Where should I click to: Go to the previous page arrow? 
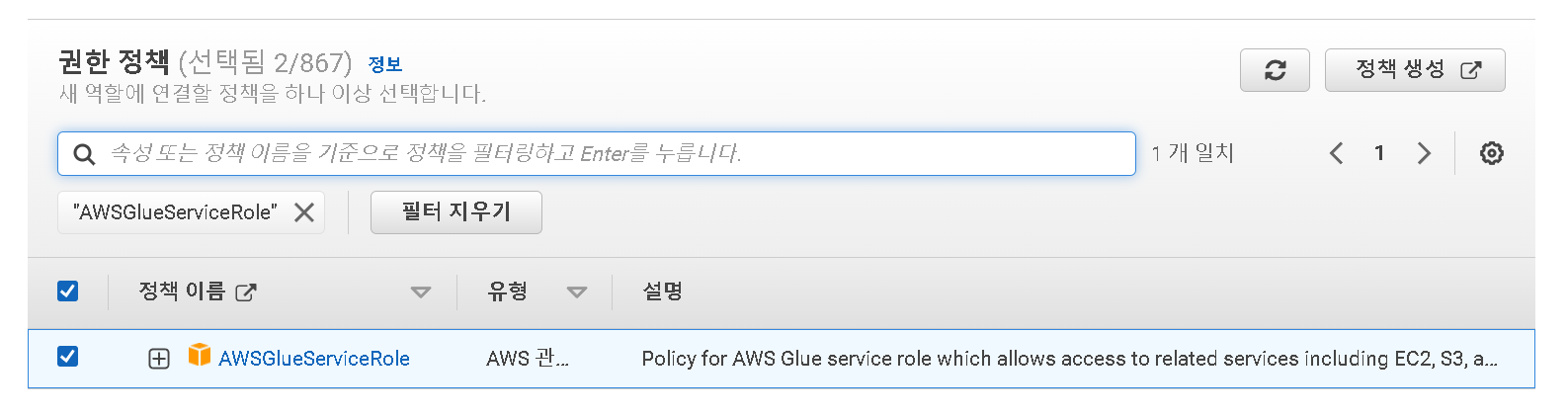coord(1336,153)
